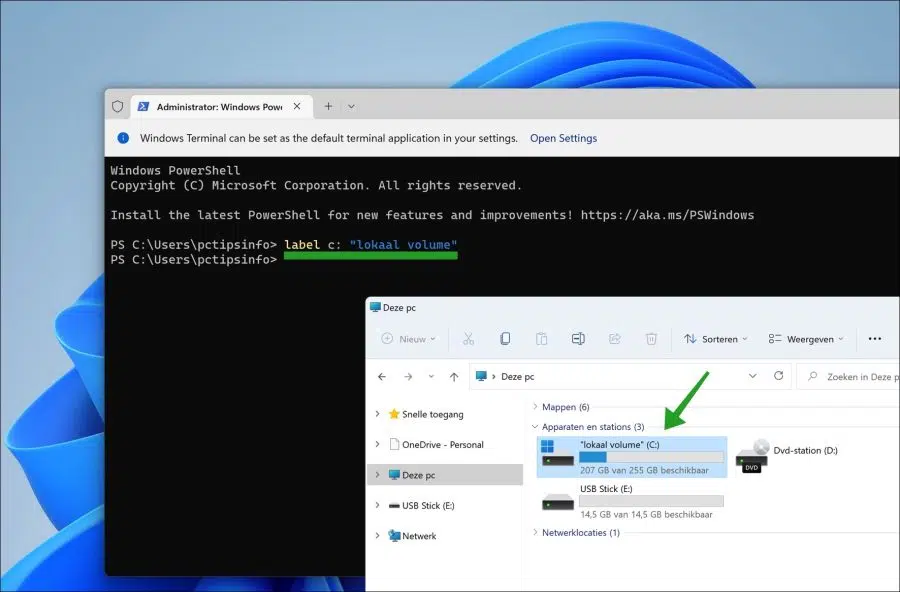This screenshot has width=900, height=592.
Task: Go back with the Explorer back arrow
Action: click(382, 377)
